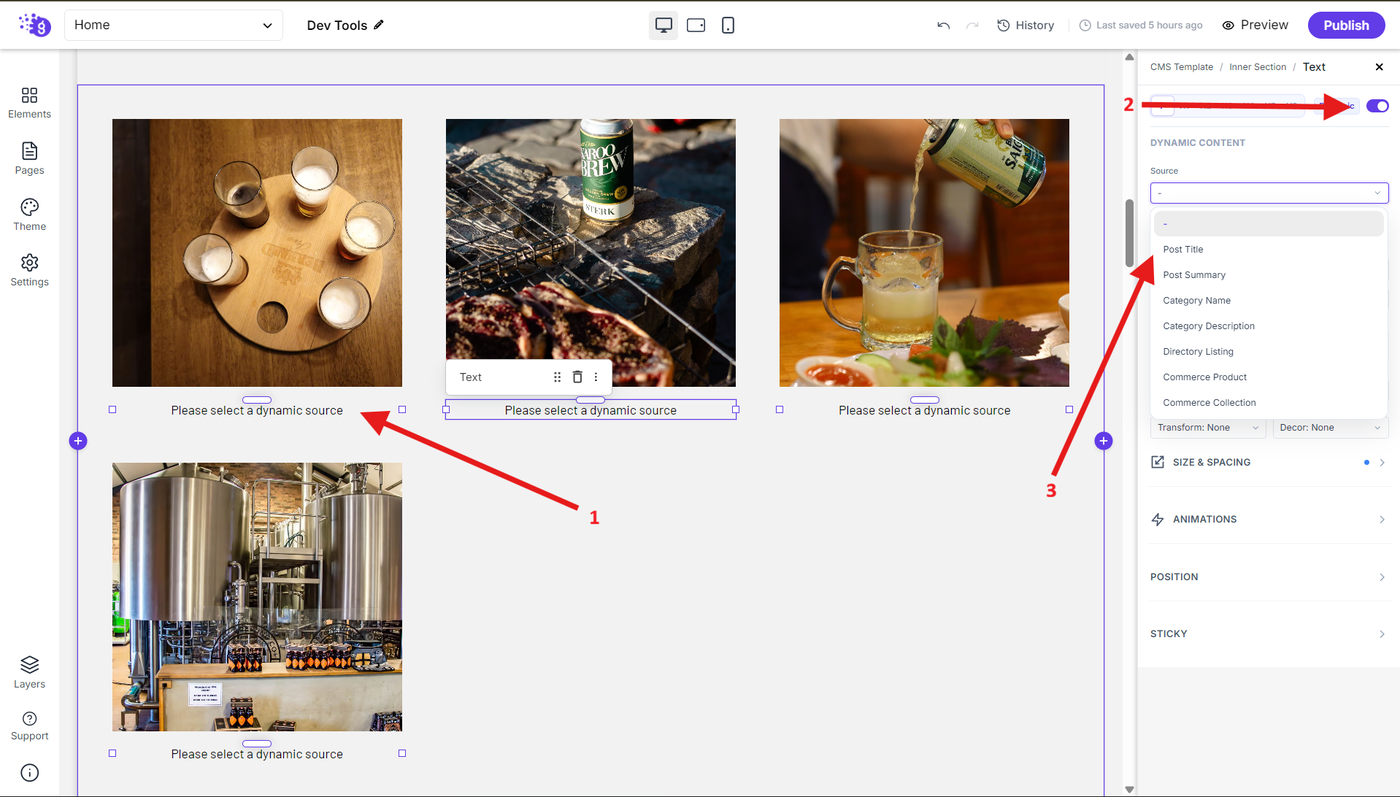Open the Preview

click(1255, 25)
